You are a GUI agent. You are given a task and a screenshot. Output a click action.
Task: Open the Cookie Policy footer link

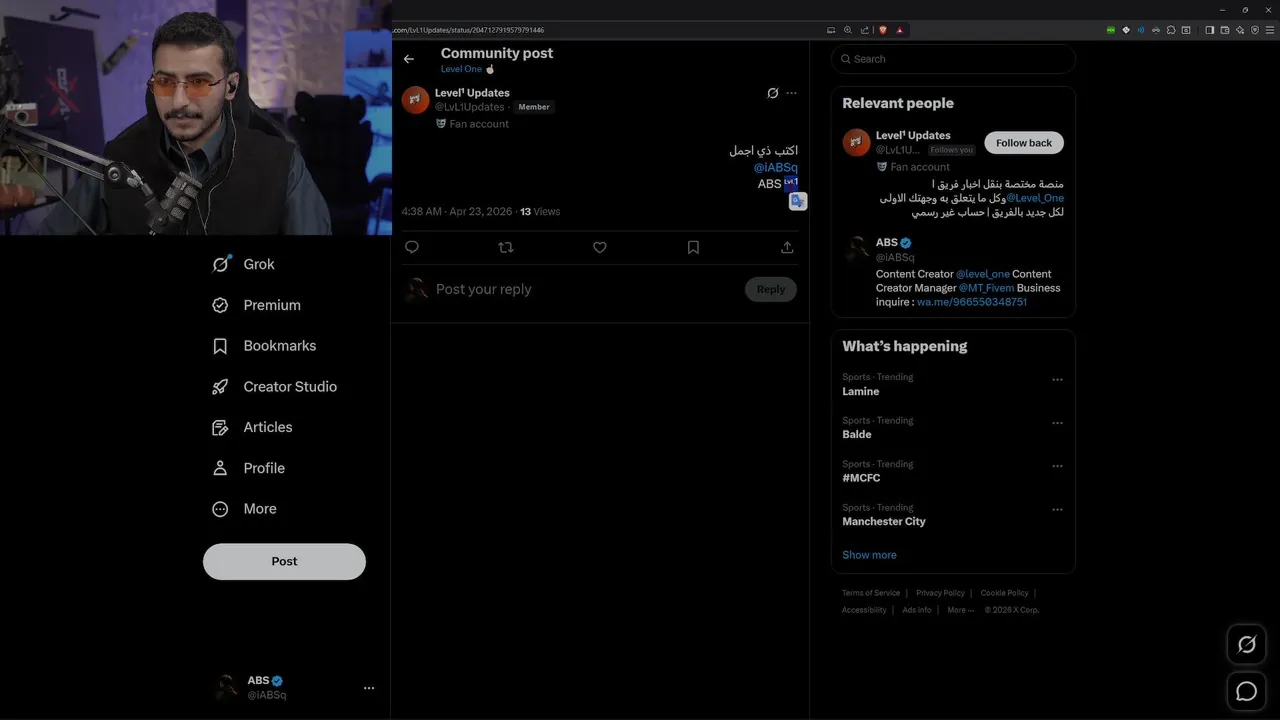[x=1004, y=593]
